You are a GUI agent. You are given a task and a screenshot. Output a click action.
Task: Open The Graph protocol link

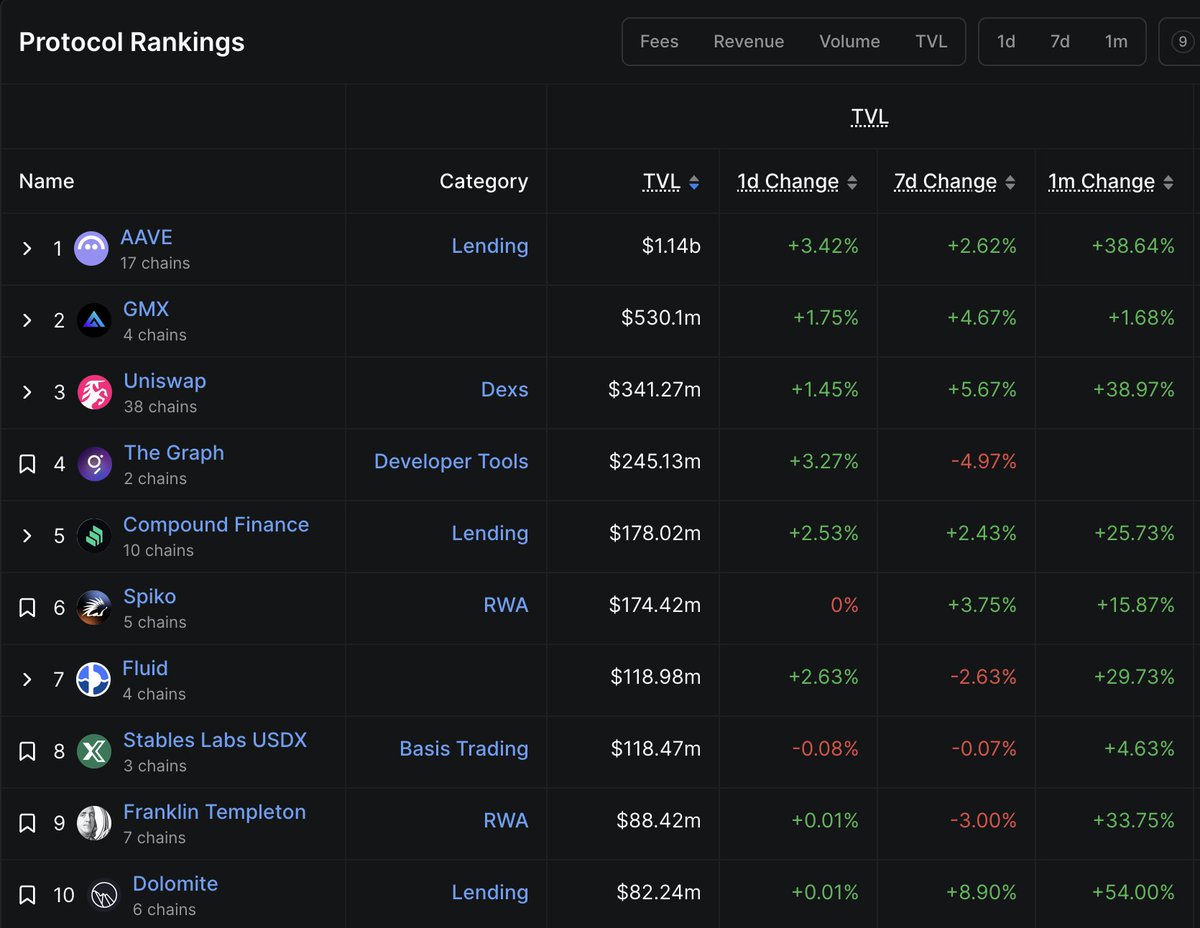coord(174,453)
